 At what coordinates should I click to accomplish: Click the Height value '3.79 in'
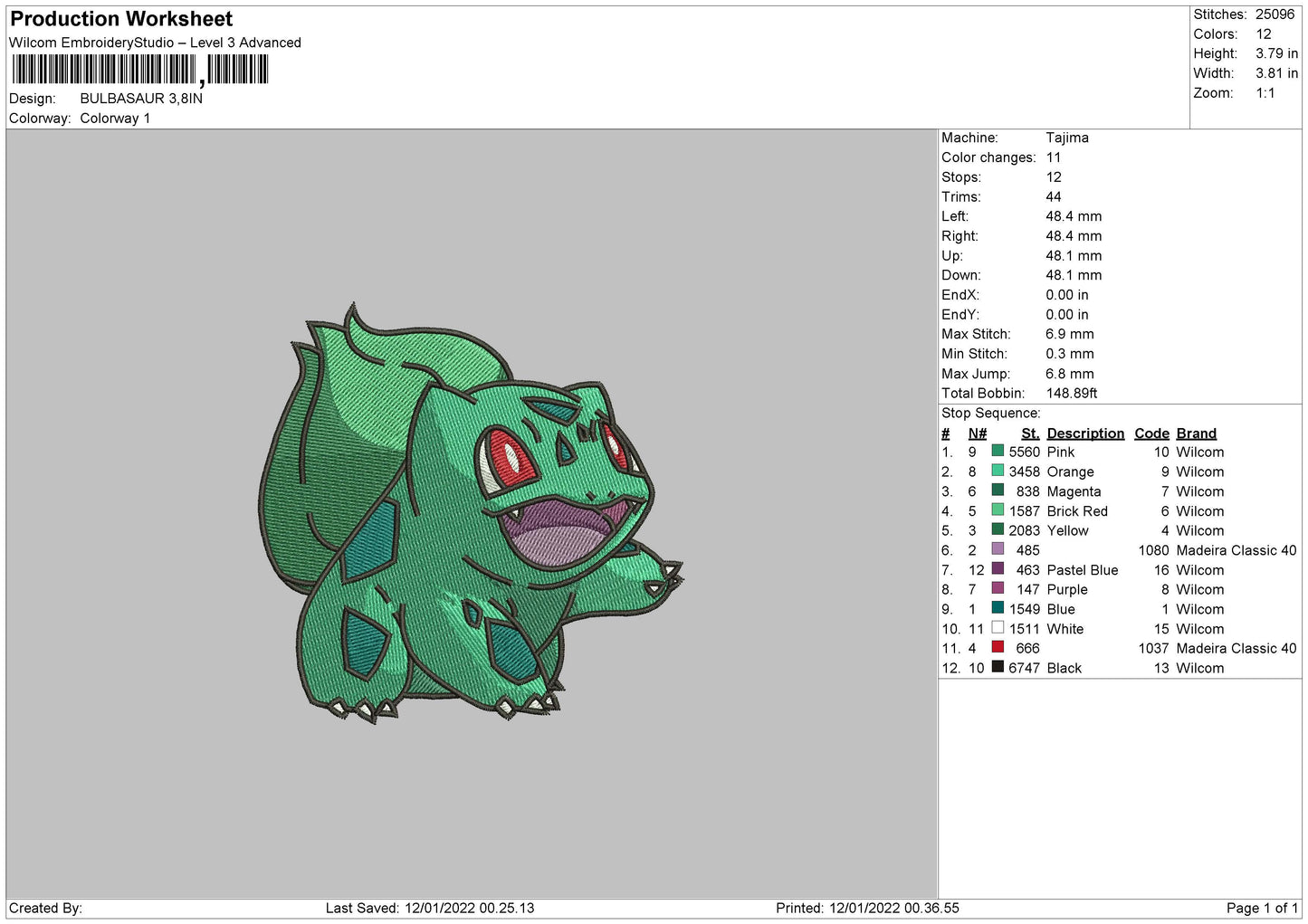pyautogui.click(x=1276, y=54)
